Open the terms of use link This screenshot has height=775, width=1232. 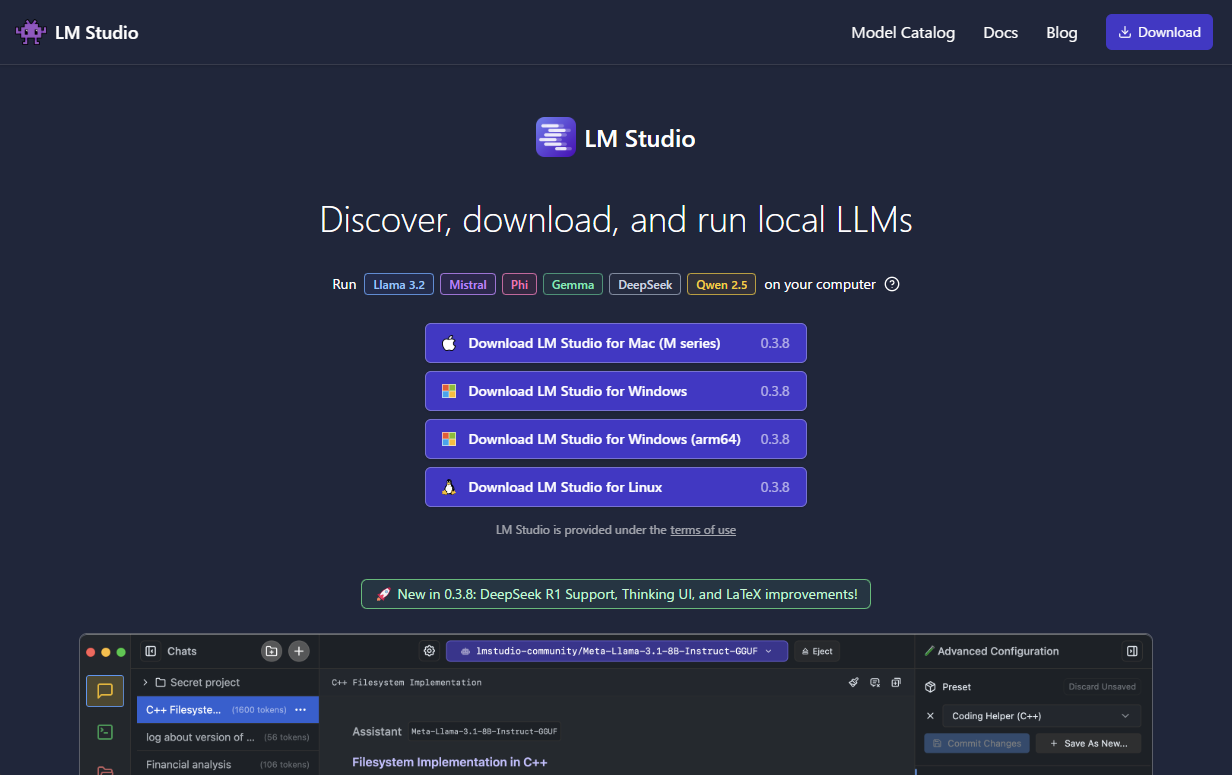tap(703, 530)
